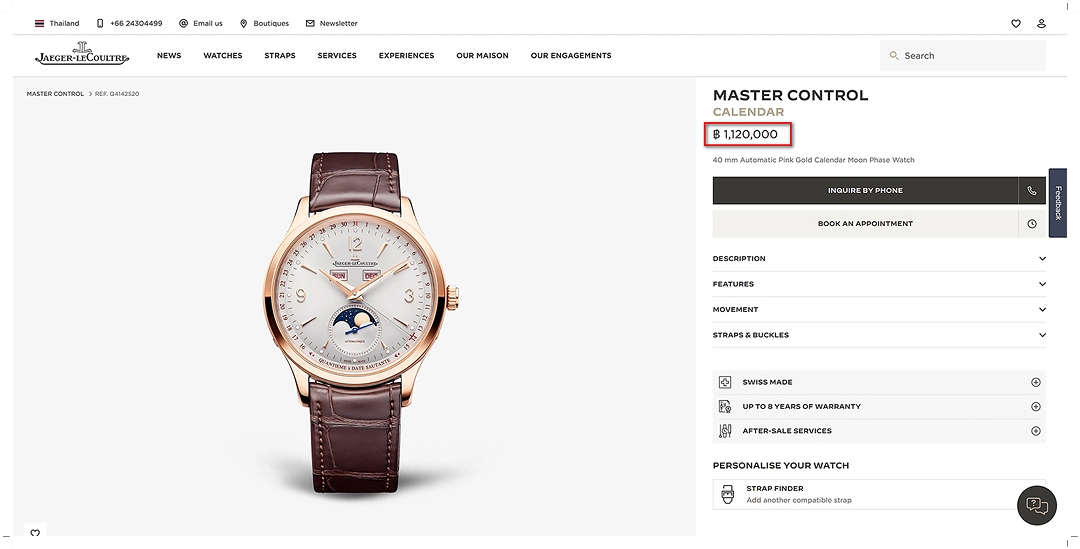
Task: Expand Swiss Made plus icon
Action: [x=1035, y=382]
